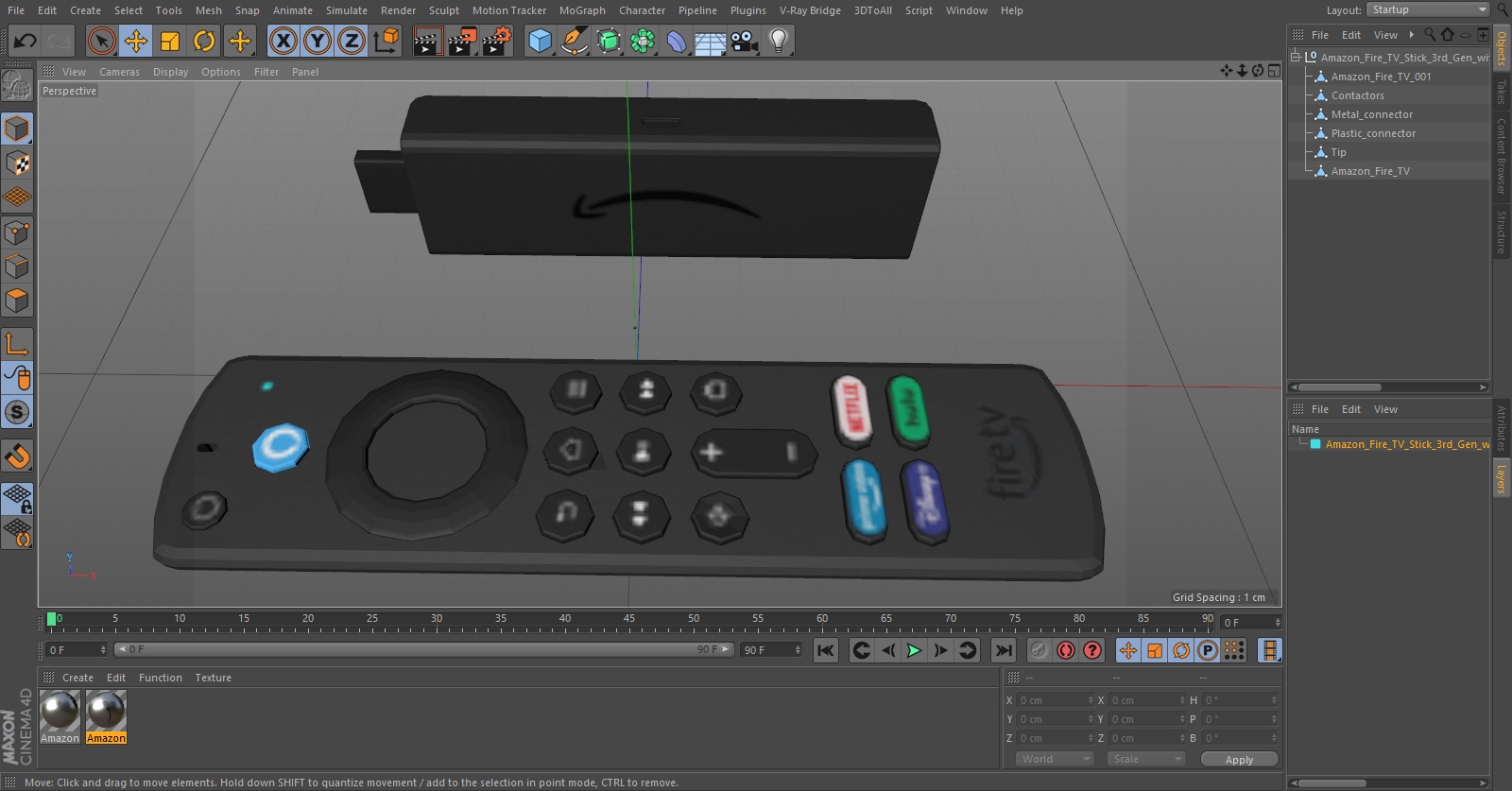The height and width of the screenshot is (791, 1512).
Task: Open the Mesh menu
Action: click(x=209, y=10)
